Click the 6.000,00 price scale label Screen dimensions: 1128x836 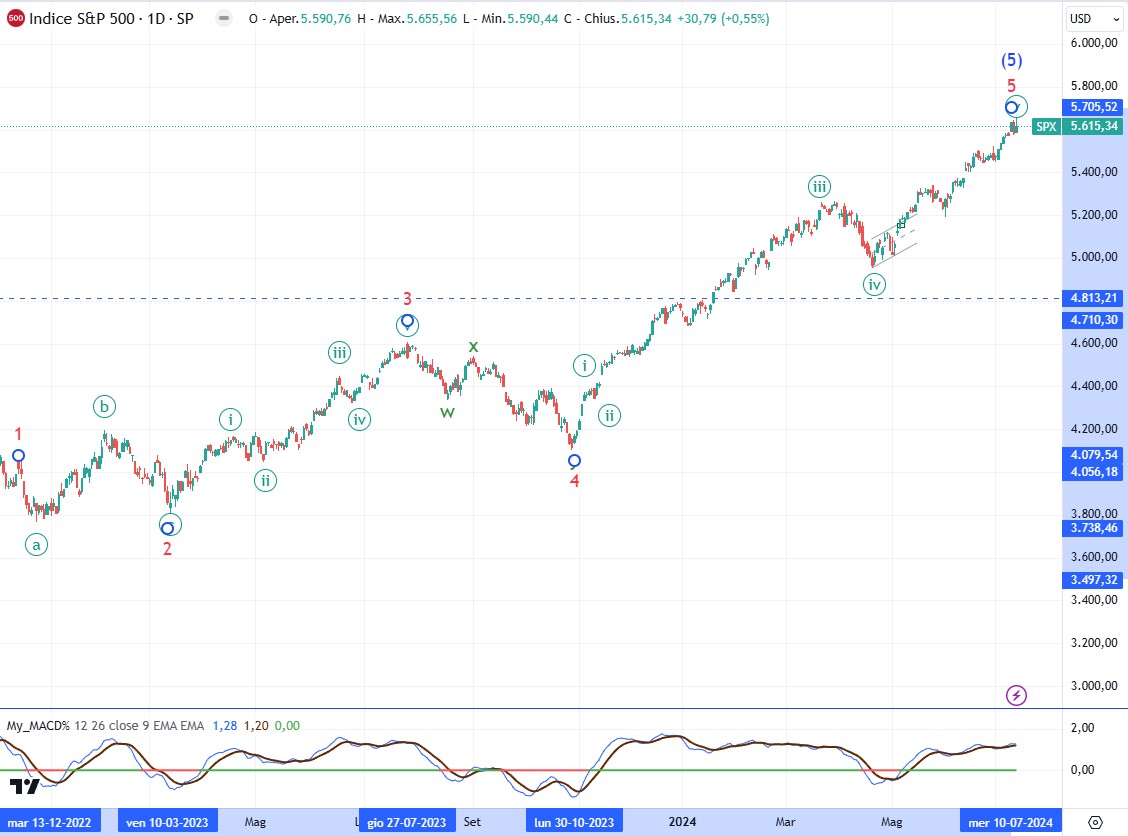click(x=1094, y=43)
